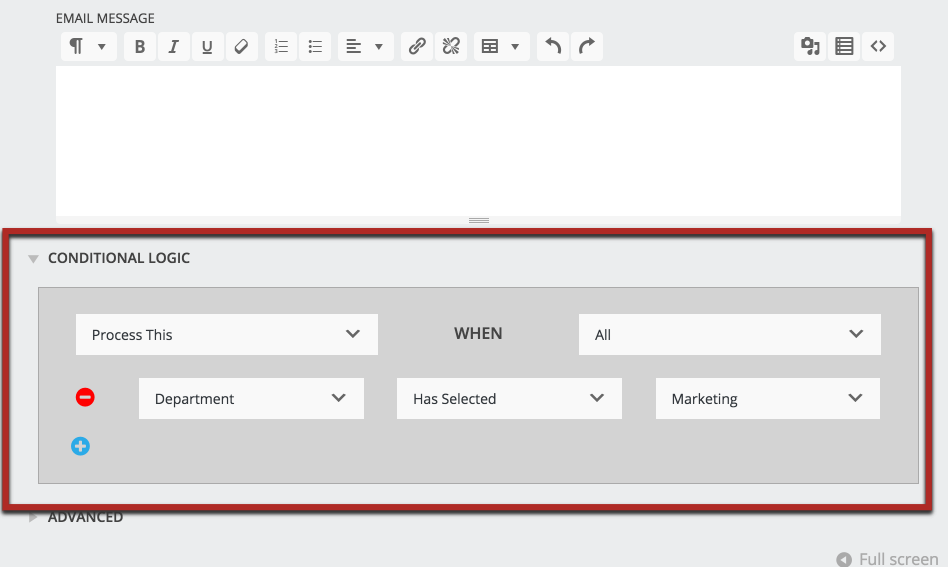The width and height of the screenshot is (948, 567).
Task: Change the Has Selected comparison dropdown
Action: (x=509, y=398)
